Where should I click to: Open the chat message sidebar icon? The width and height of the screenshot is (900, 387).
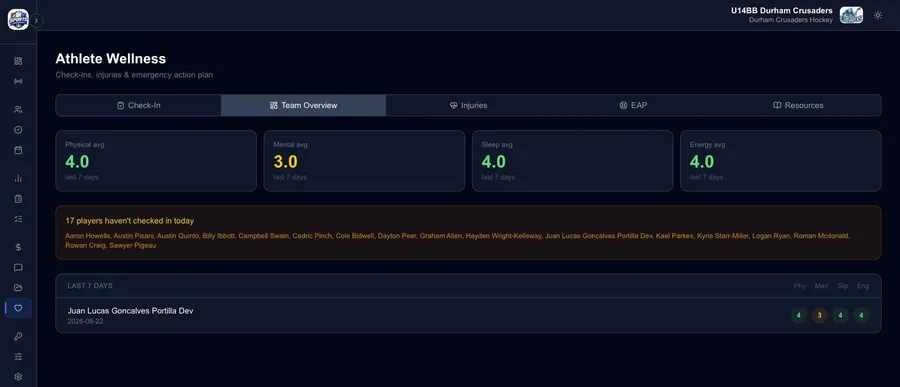[18, 268]
